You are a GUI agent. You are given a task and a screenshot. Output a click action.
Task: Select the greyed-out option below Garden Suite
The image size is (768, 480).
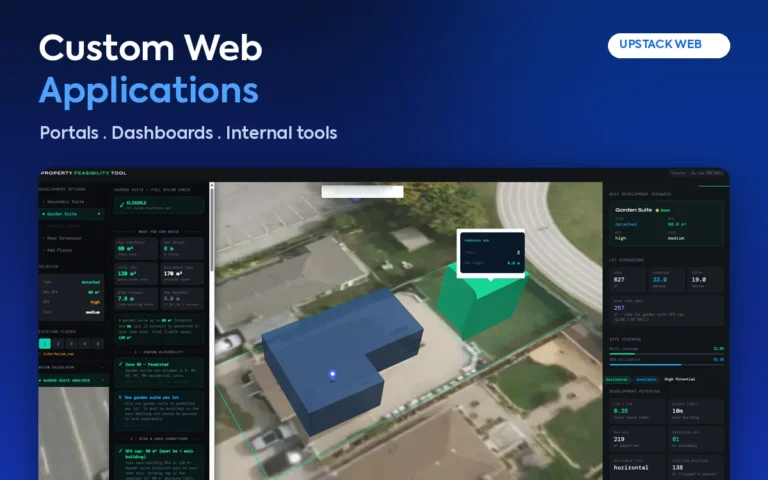tap(71, 226)
